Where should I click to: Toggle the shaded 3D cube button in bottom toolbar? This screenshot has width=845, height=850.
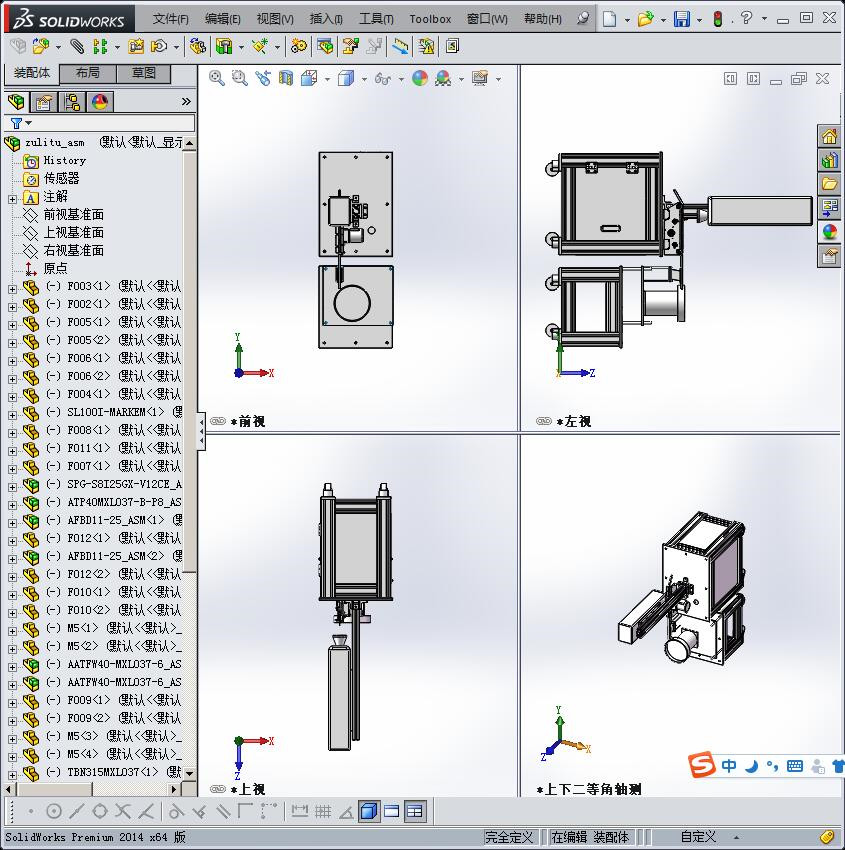point(369,811)
